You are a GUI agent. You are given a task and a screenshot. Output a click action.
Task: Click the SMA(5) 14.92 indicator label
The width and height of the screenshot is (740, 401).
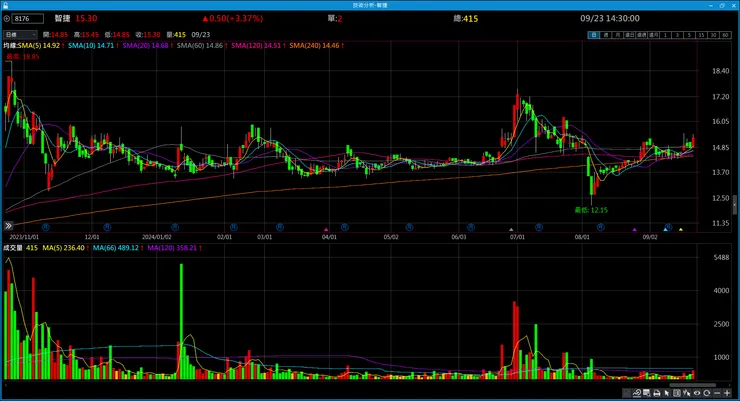[x=41, y=46]
